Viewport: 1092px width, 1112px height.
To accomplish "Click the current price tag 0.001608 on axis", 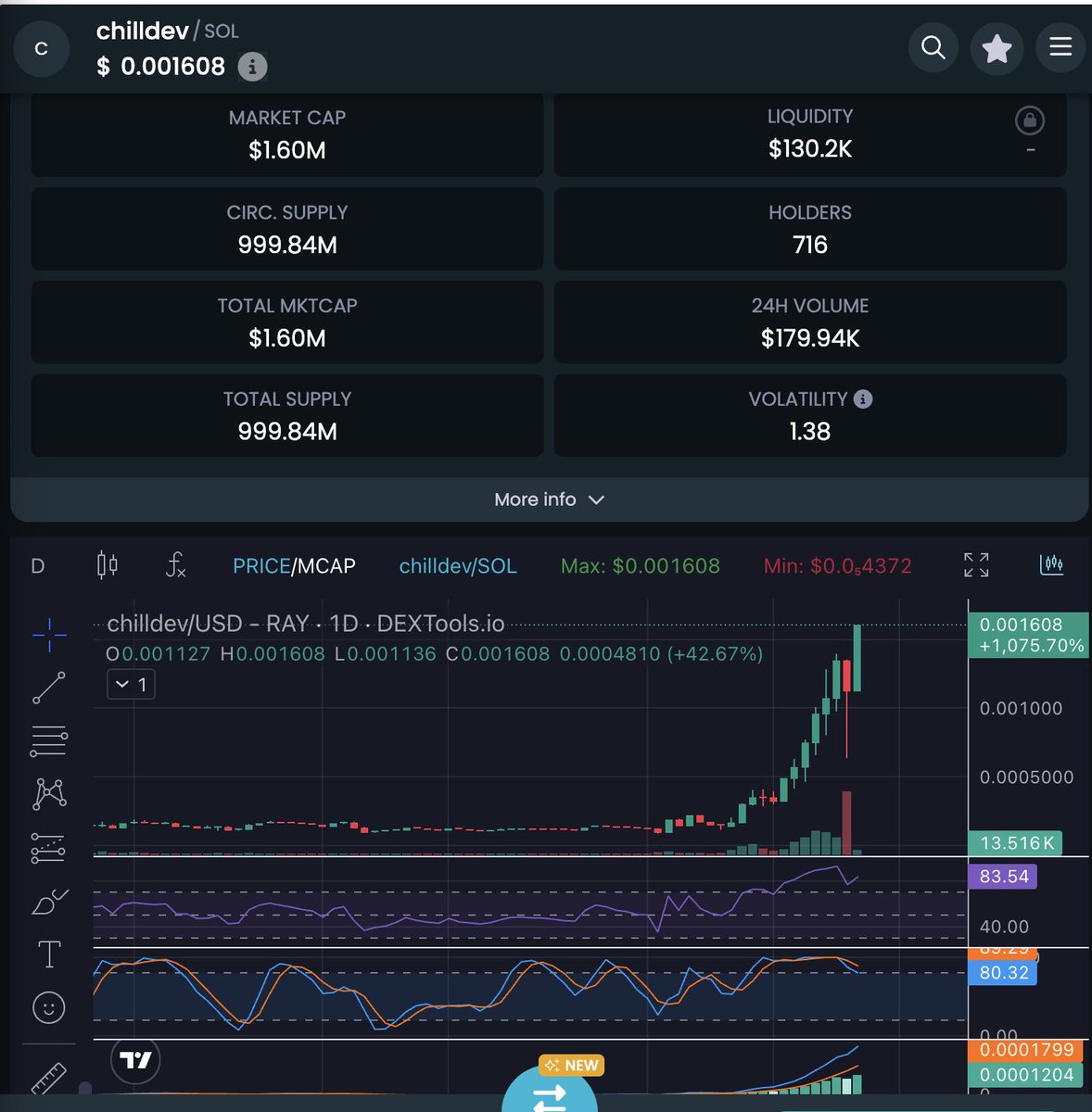I will point(1028,635).
